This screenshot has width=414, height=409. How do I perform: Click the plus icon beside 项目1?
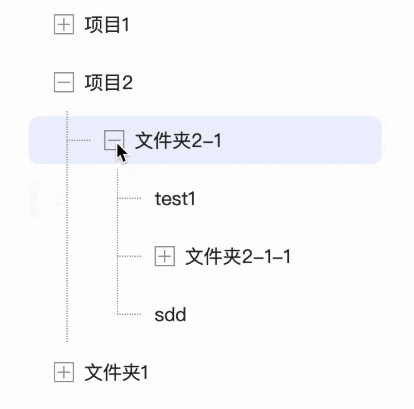point(64,24)
